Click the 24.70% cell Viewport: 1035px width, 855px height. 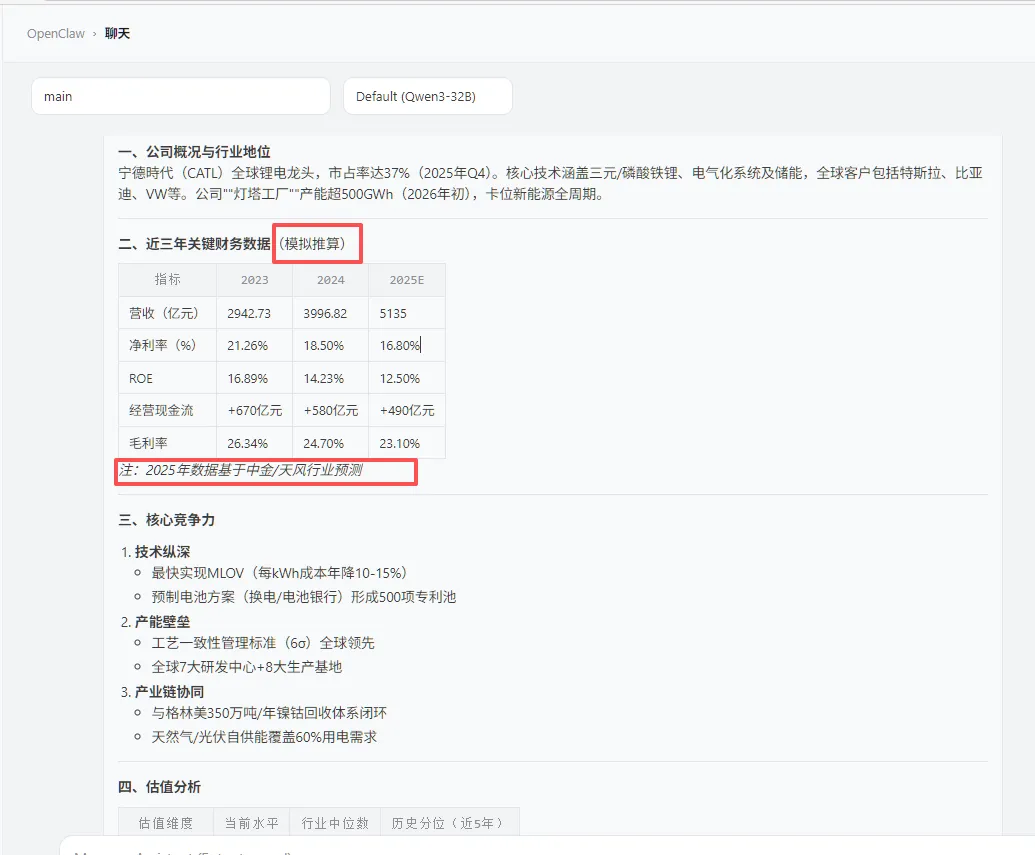click(x=330, y=443)
